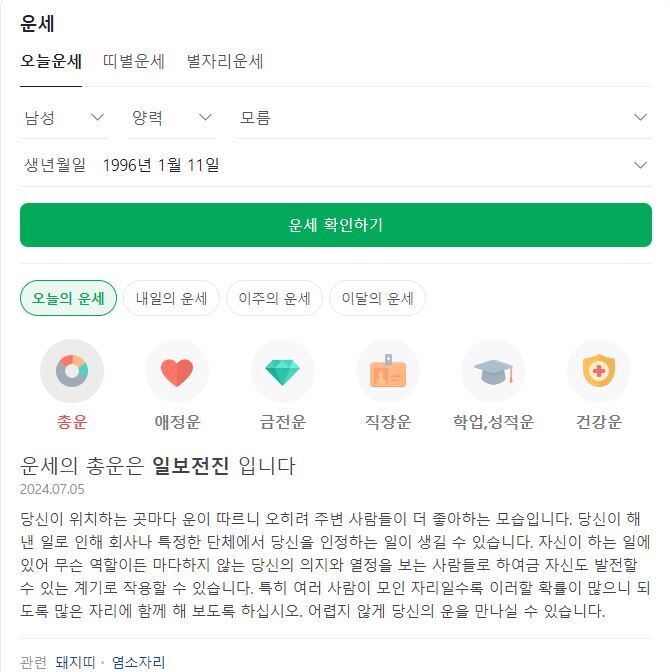Open the 직장운 ID badge icon
Viewport: 670px width, 672px height.
pos(388,371)
